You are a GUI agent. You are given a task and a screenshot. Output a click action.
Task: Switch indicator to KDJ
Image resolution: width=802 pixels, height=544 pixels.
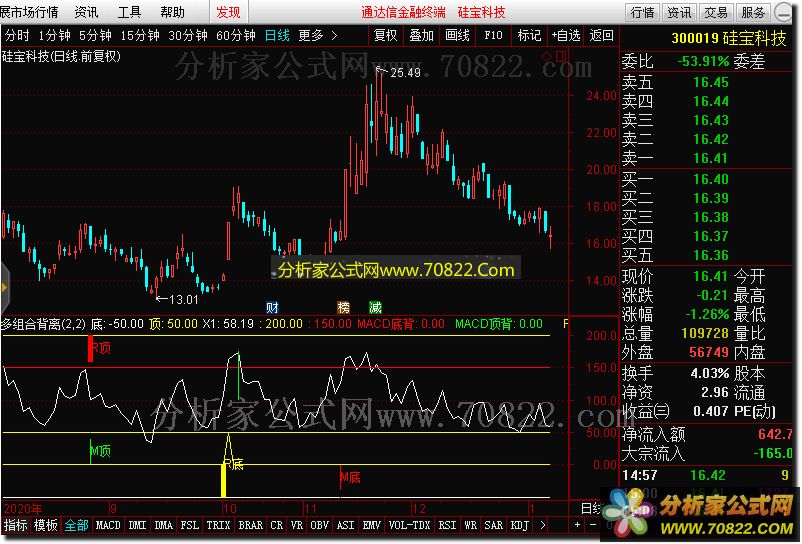pyautogui.click(x=520, y=525)
